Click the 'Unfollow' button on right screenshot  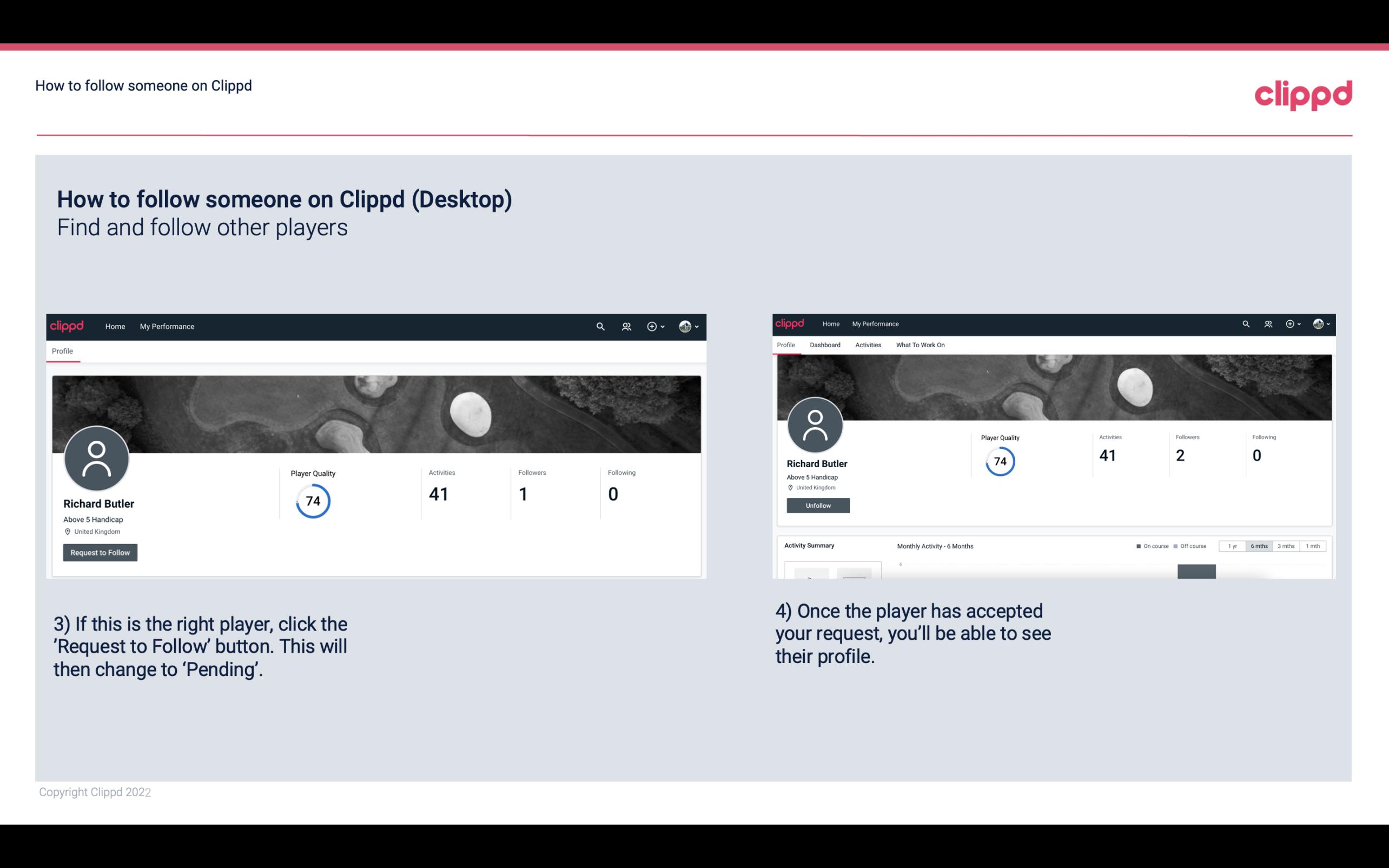[x=817, y=505]
